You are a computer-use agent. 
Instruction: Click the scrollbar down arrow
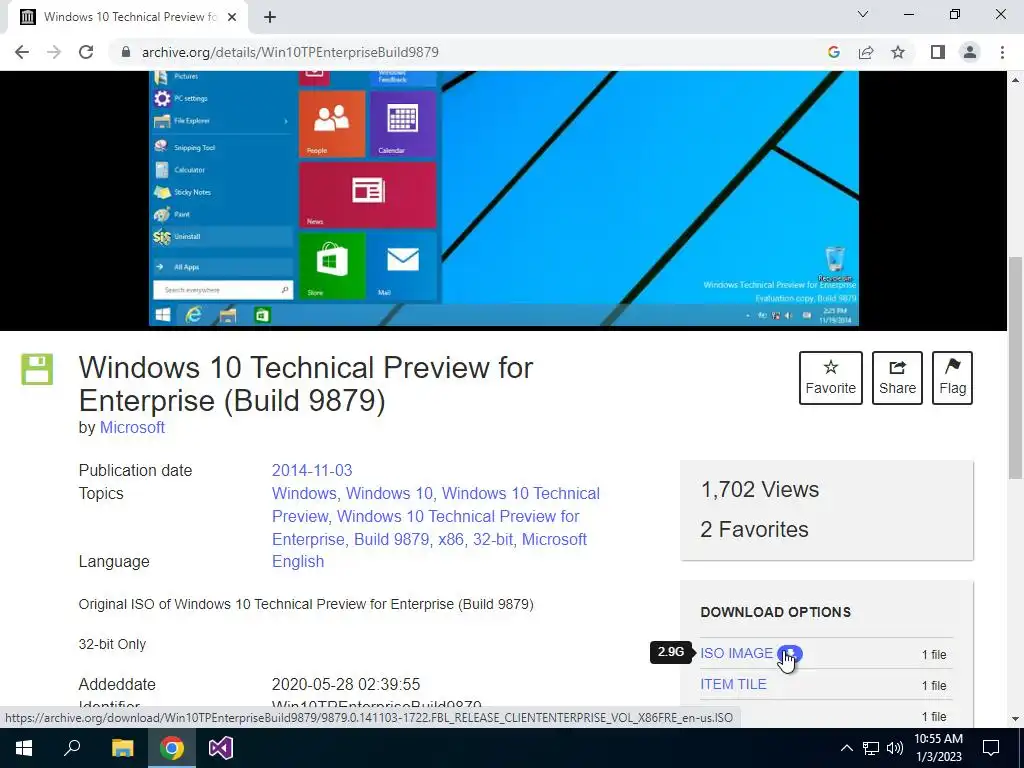click(1016, 718)
